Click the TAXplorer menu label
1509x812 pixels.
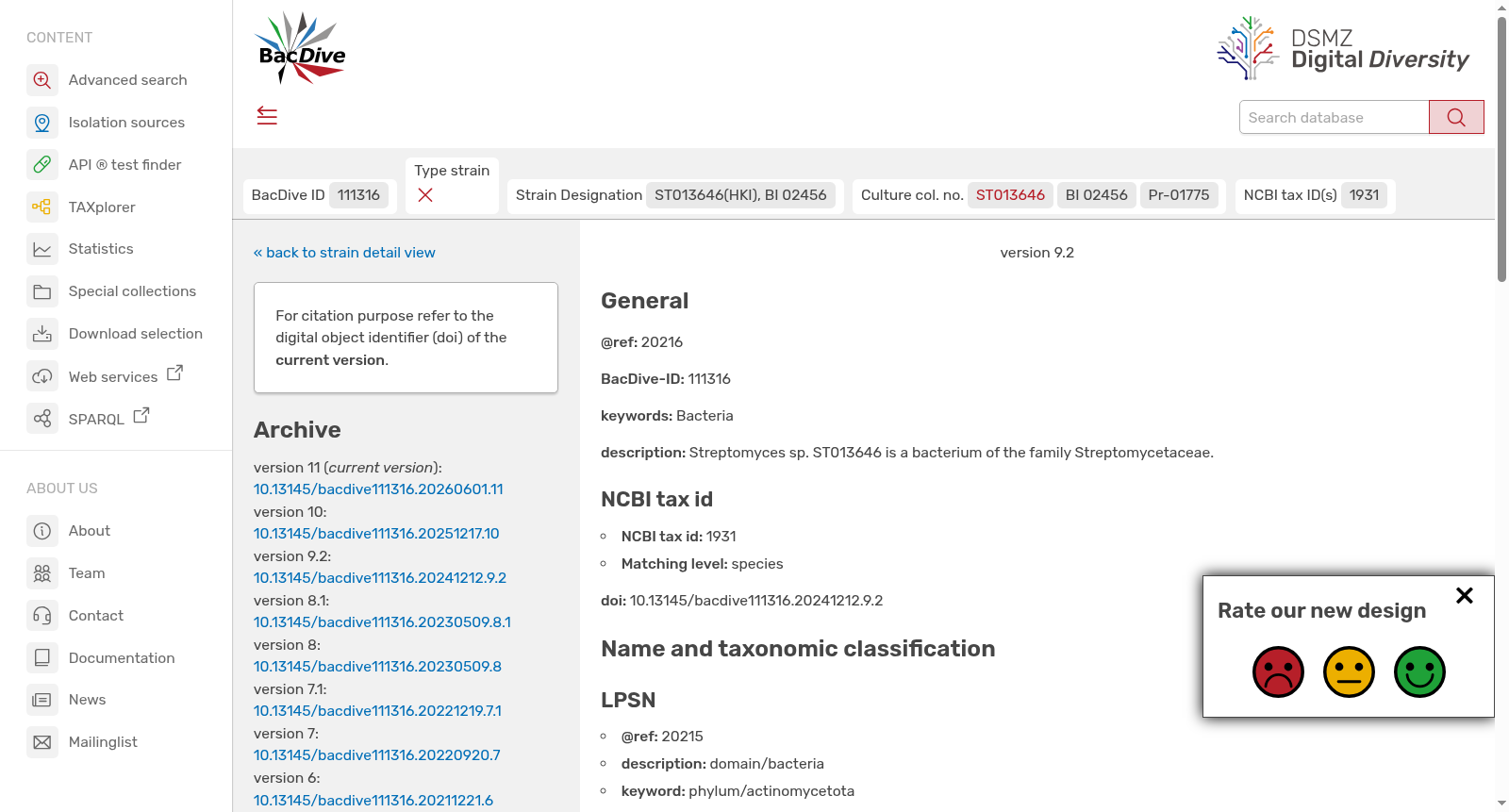[102, 207]
